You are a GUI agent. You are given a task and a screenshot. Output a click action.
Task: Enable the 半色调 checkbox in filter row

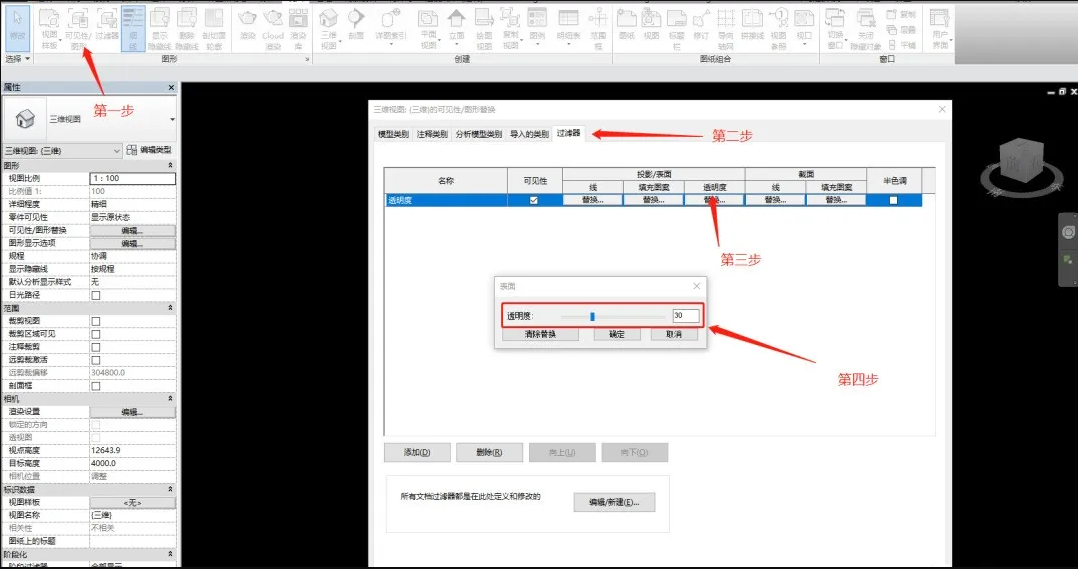(894, 200)
